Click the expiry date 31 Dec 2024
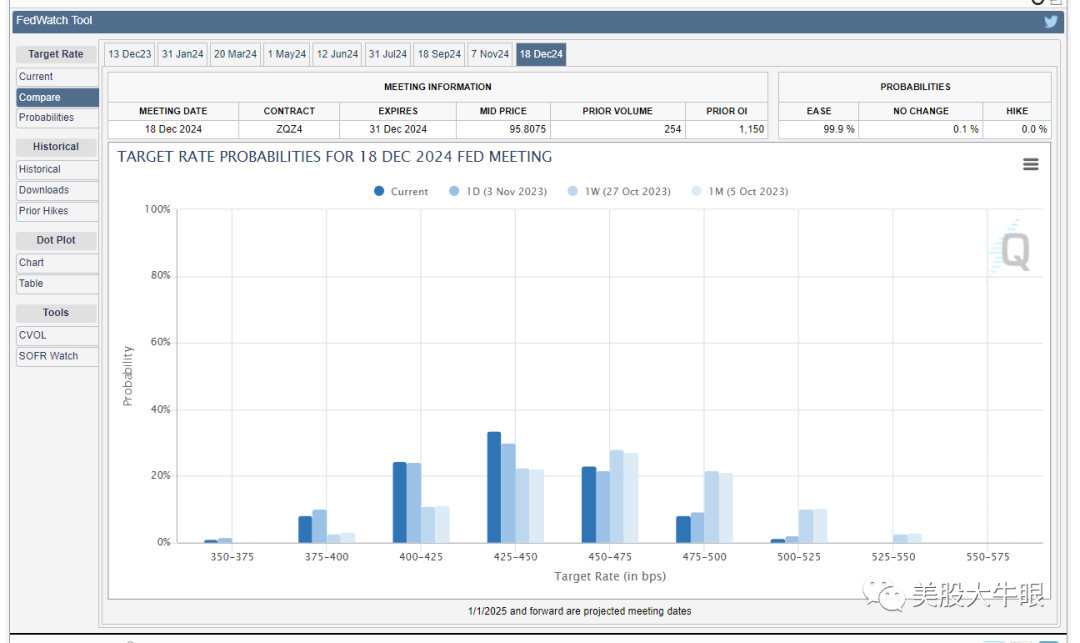 coord(398,129)
